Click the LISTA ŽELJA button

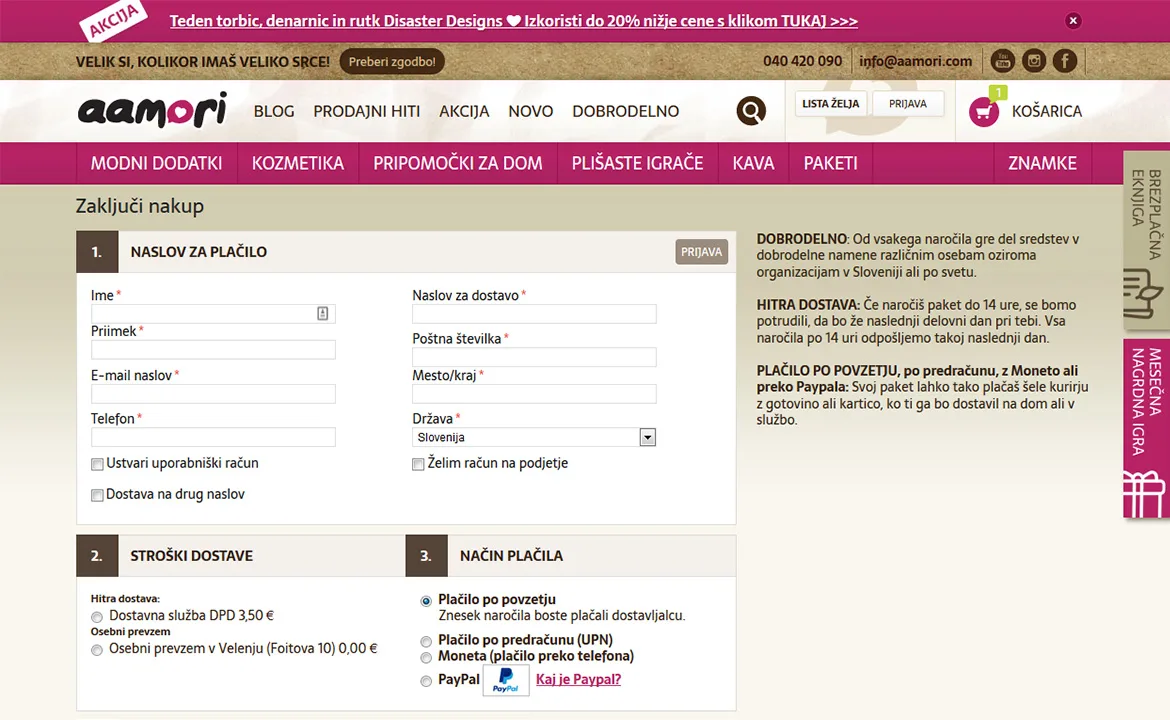[x=830, y=104]
